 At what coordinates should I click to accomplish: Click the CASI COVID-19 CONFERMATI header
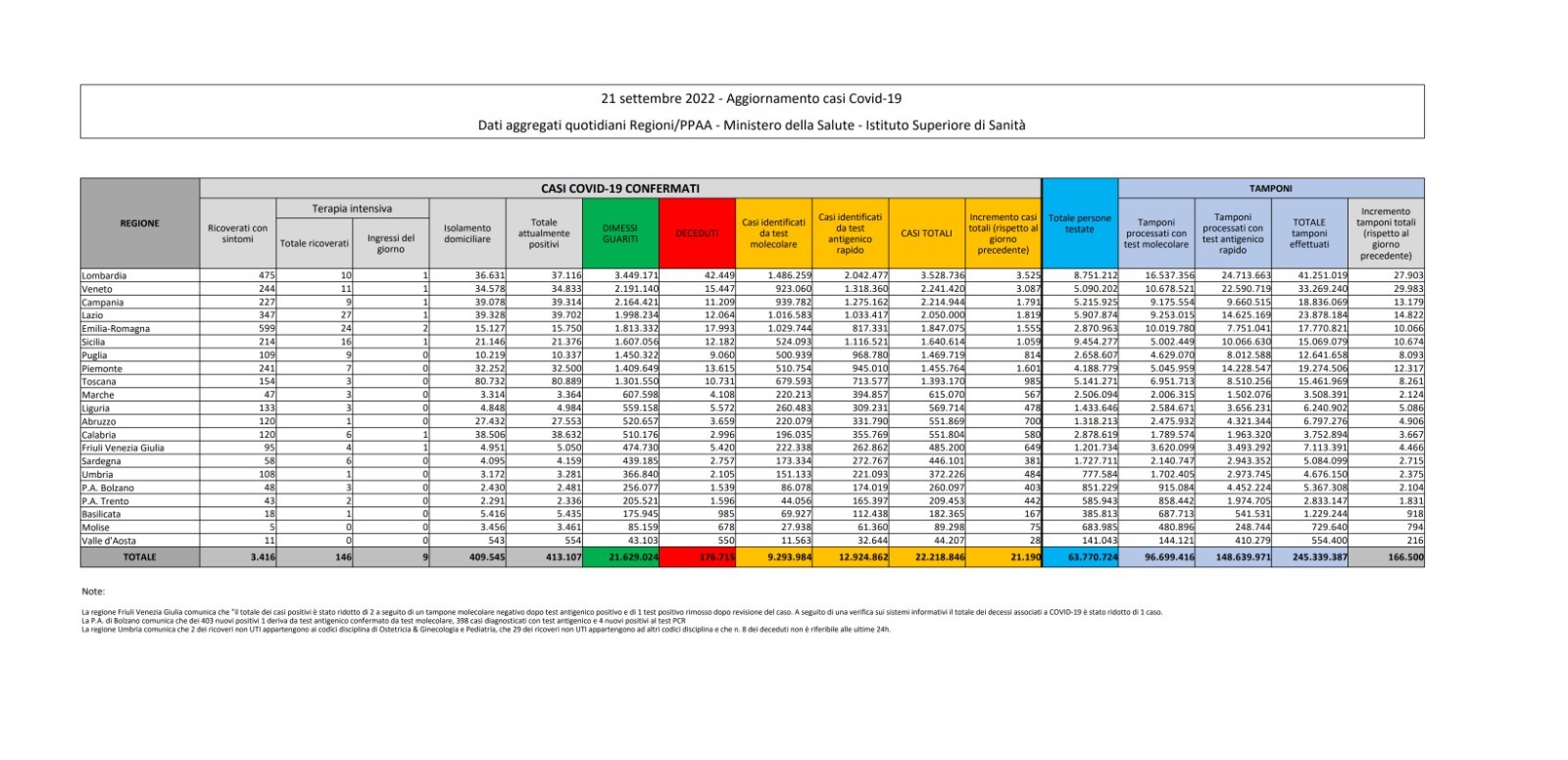(620, 188)
